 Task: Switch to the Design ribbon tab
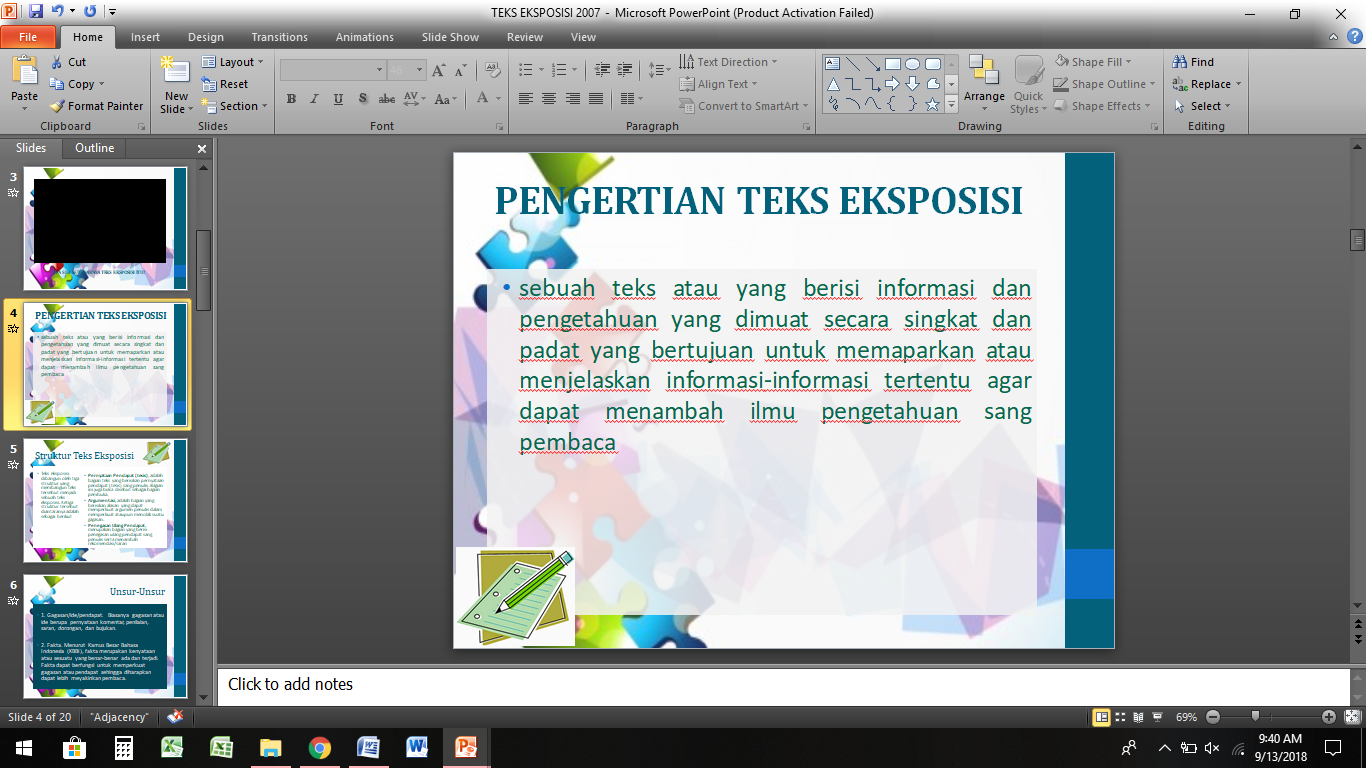[206, 37]
